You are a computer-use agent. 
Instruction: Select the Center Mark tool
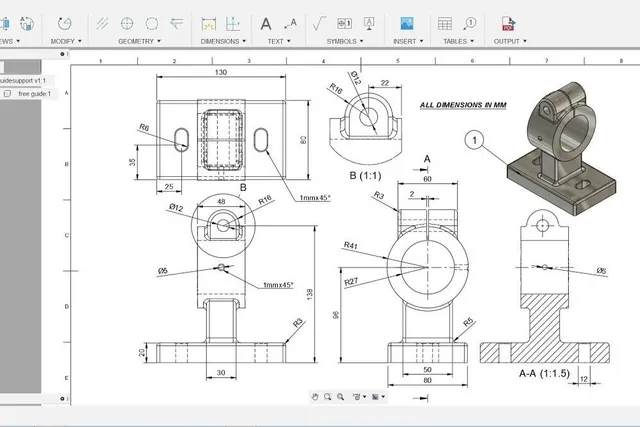pyautogui.click(x=127, y=24)
